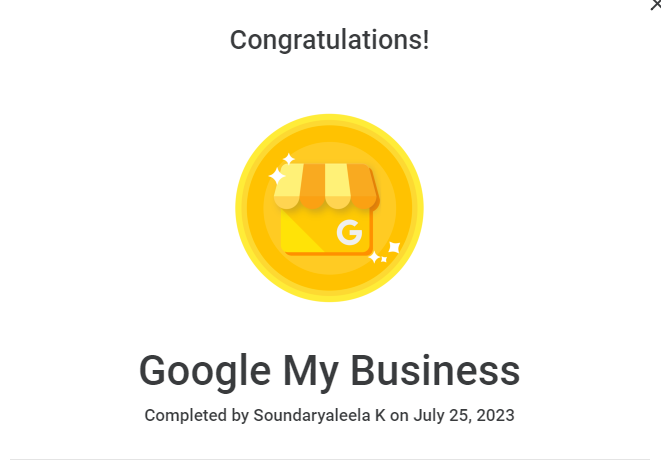The height and width of the screenshot is (467, 661).
Task: Select the "Congratulations!" heading
Action: [x=329, y=40]
